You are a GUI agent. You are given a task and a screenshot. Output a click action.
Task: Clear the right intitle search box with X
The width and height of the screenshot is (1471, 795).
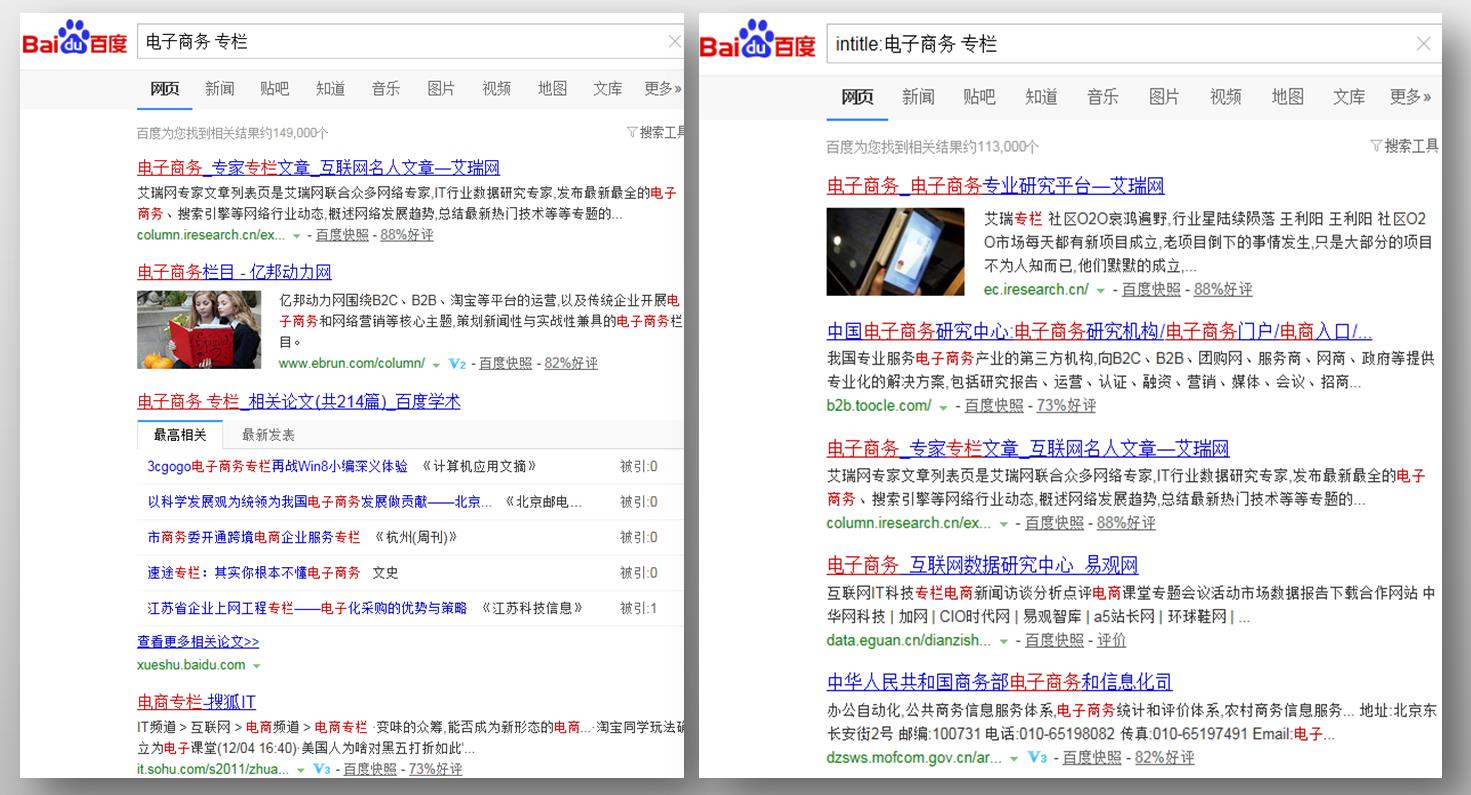(x=1423, y=44)
